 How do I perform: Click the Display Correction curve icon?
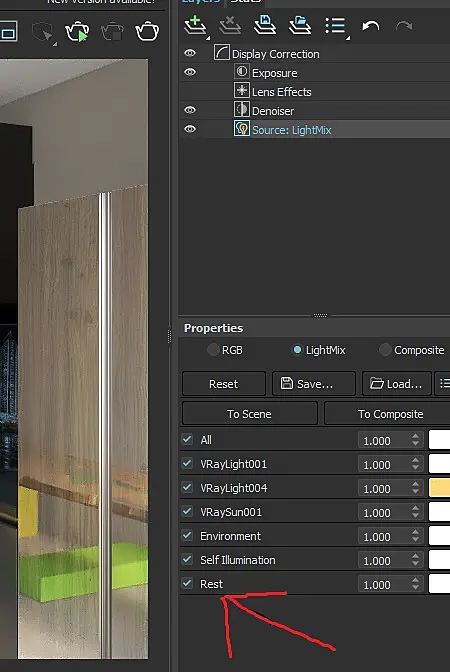tap(222, 53)
